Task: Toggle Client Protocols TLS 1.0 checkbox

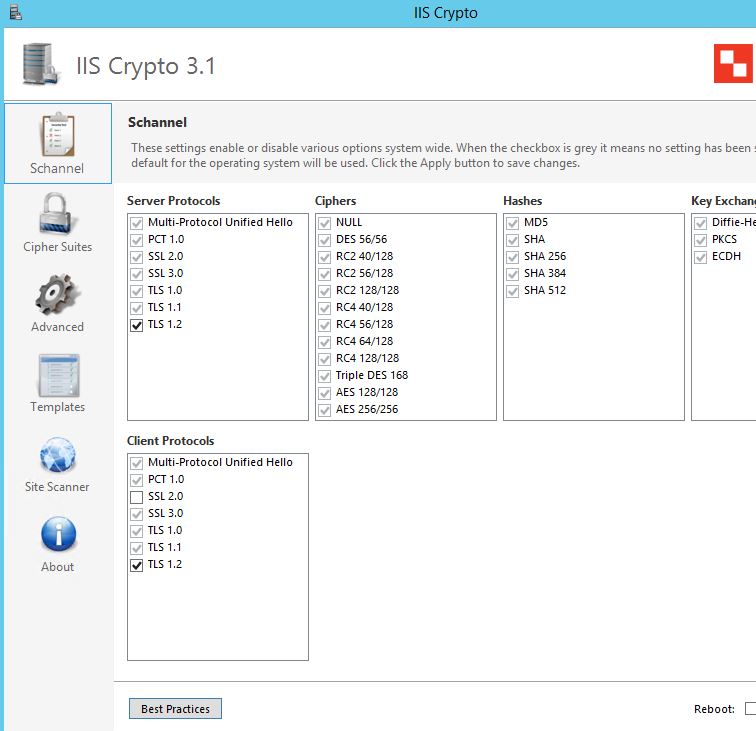Action: (136, 531)
